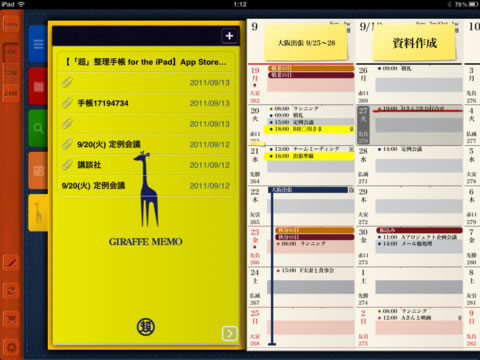Open the 18:00 yellow-highlighted event on the 20th
Image resolution: width=480 pixels, height=360 pixels.
[x=310, y=129]
